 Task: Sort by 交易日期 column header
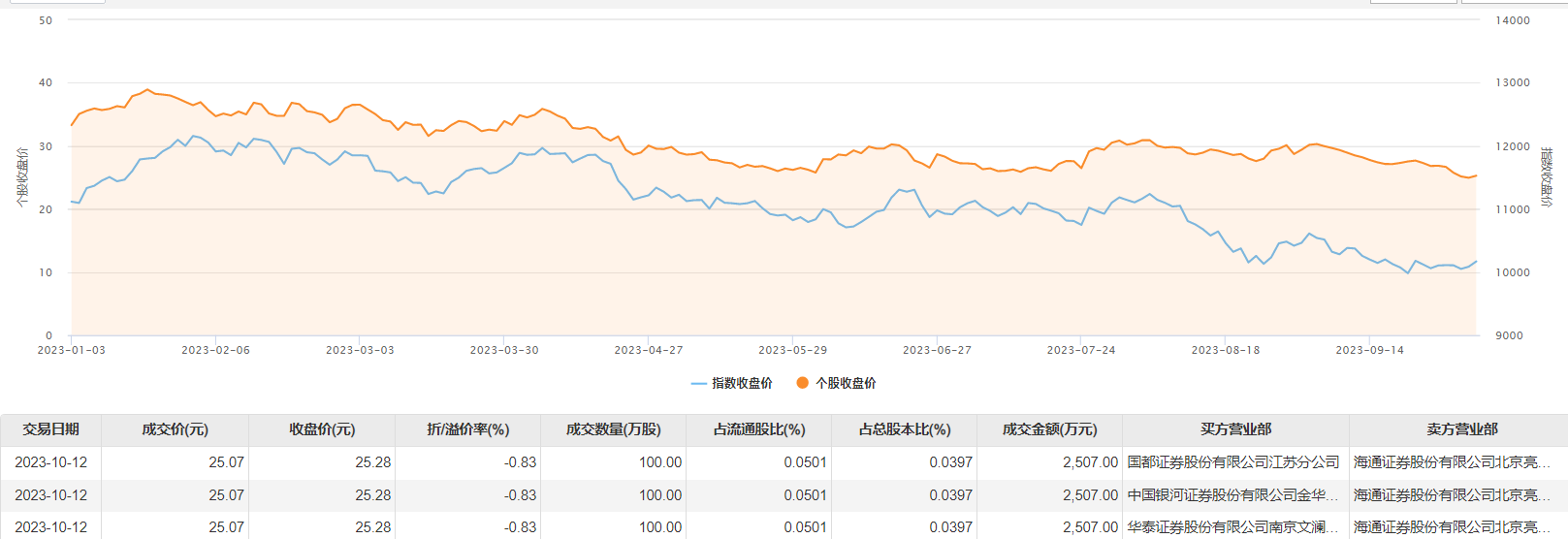50,429
